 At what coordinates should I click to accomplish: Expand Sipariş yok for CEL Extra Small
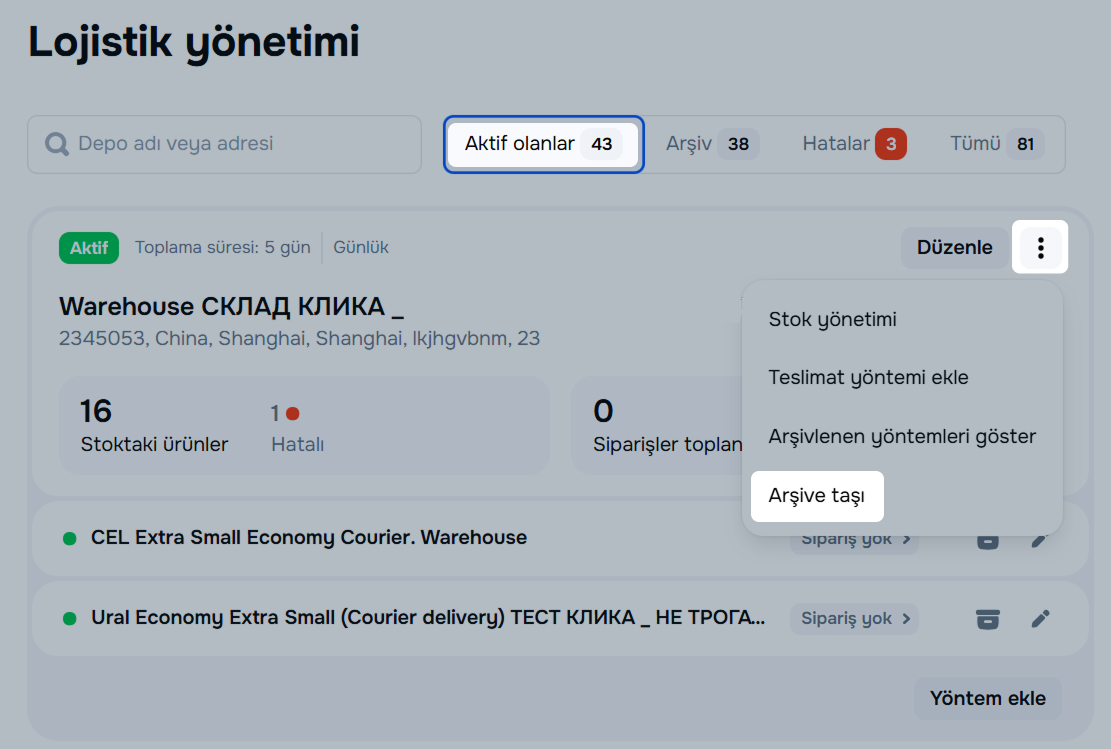[854, 540]
